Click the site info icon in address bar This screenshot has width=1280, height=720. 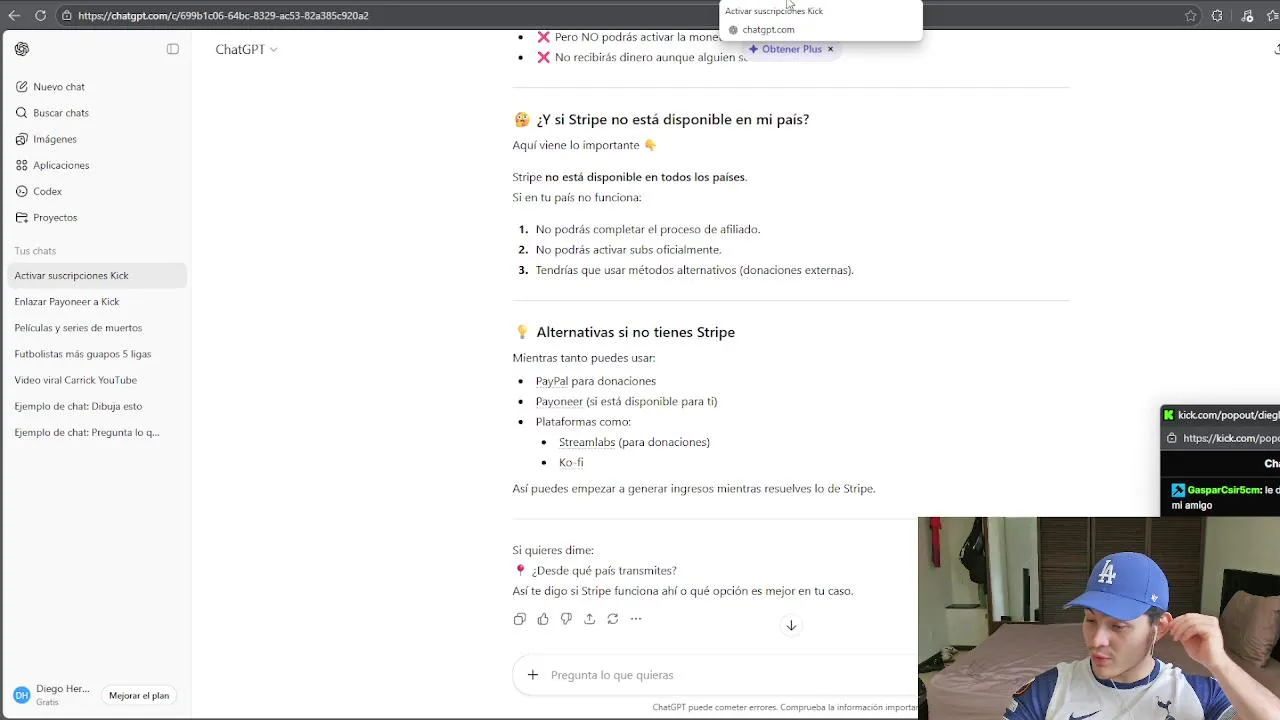(x=66, y=15)
